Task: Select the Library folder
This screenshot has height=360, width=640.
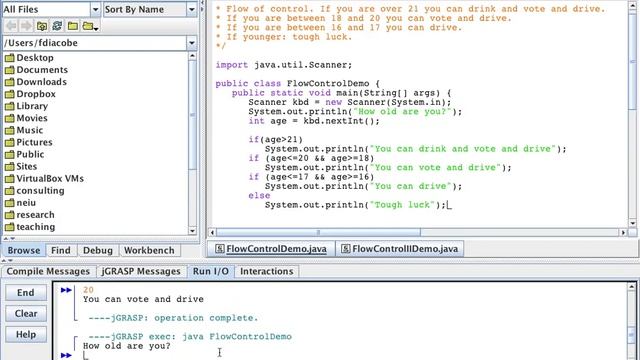Action: 32,106
